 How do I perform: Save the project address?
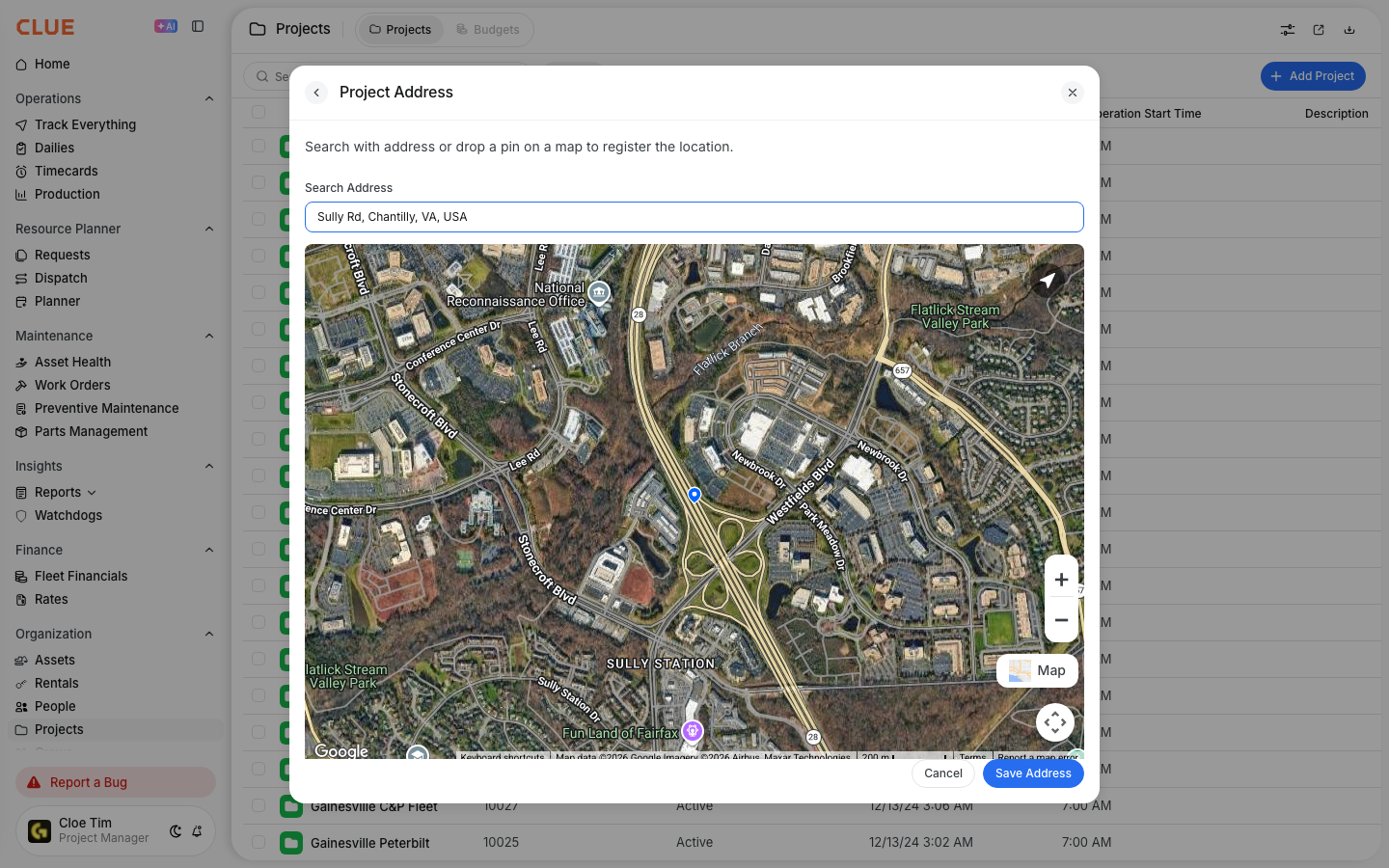1033,773
